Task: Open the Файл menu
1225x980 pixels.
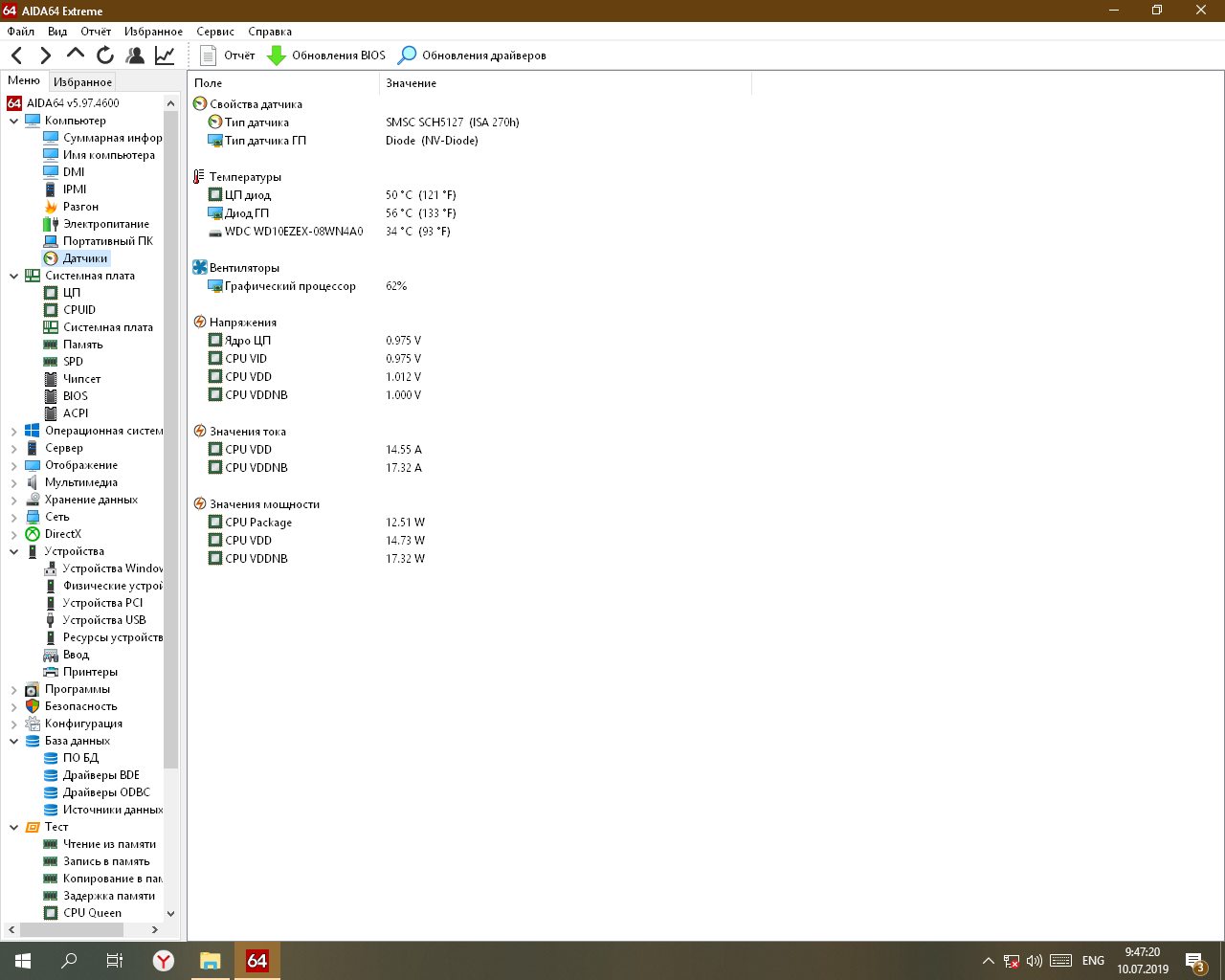Action: 20,32
